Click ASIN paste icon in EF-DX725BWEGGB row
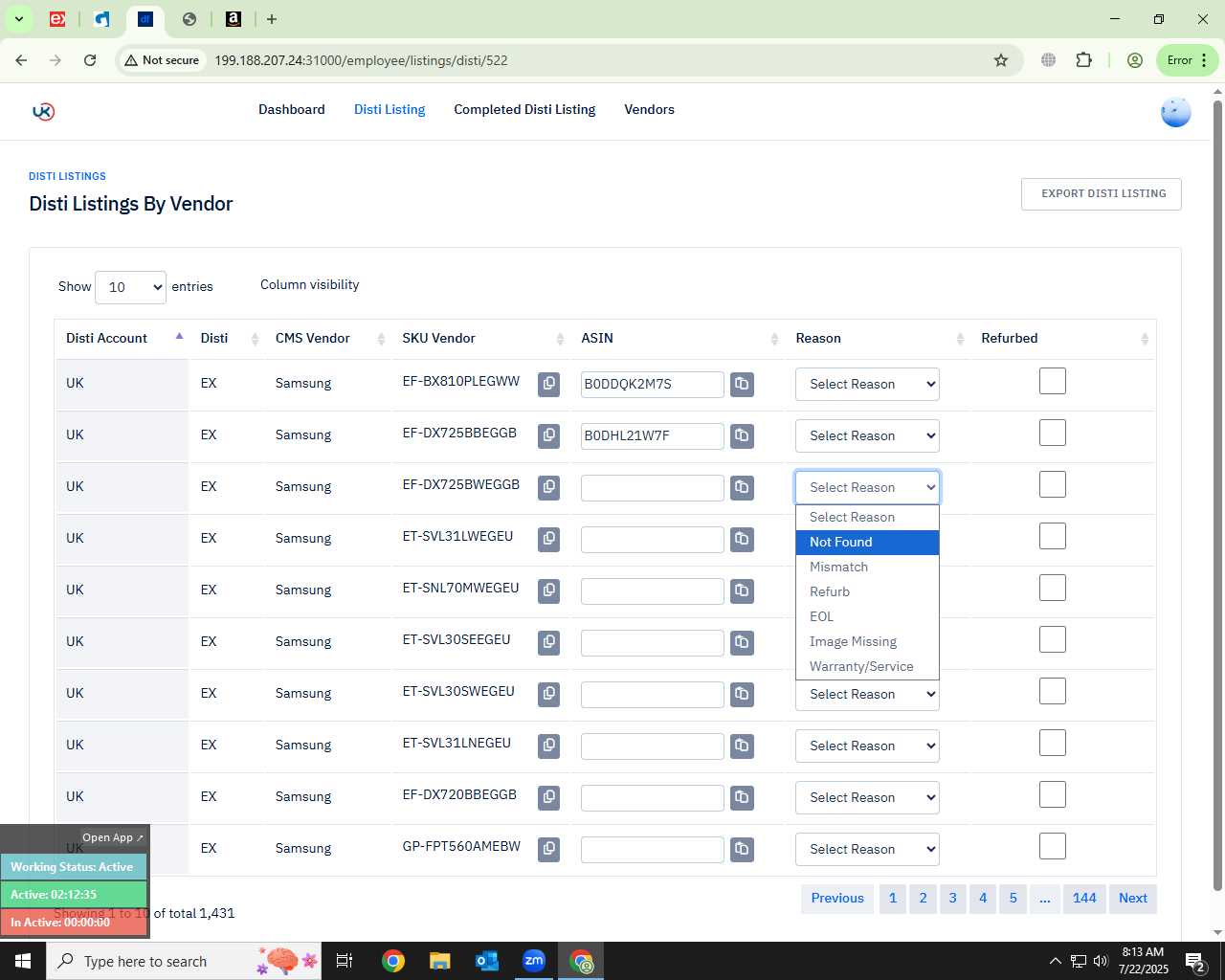 [742, 487]
